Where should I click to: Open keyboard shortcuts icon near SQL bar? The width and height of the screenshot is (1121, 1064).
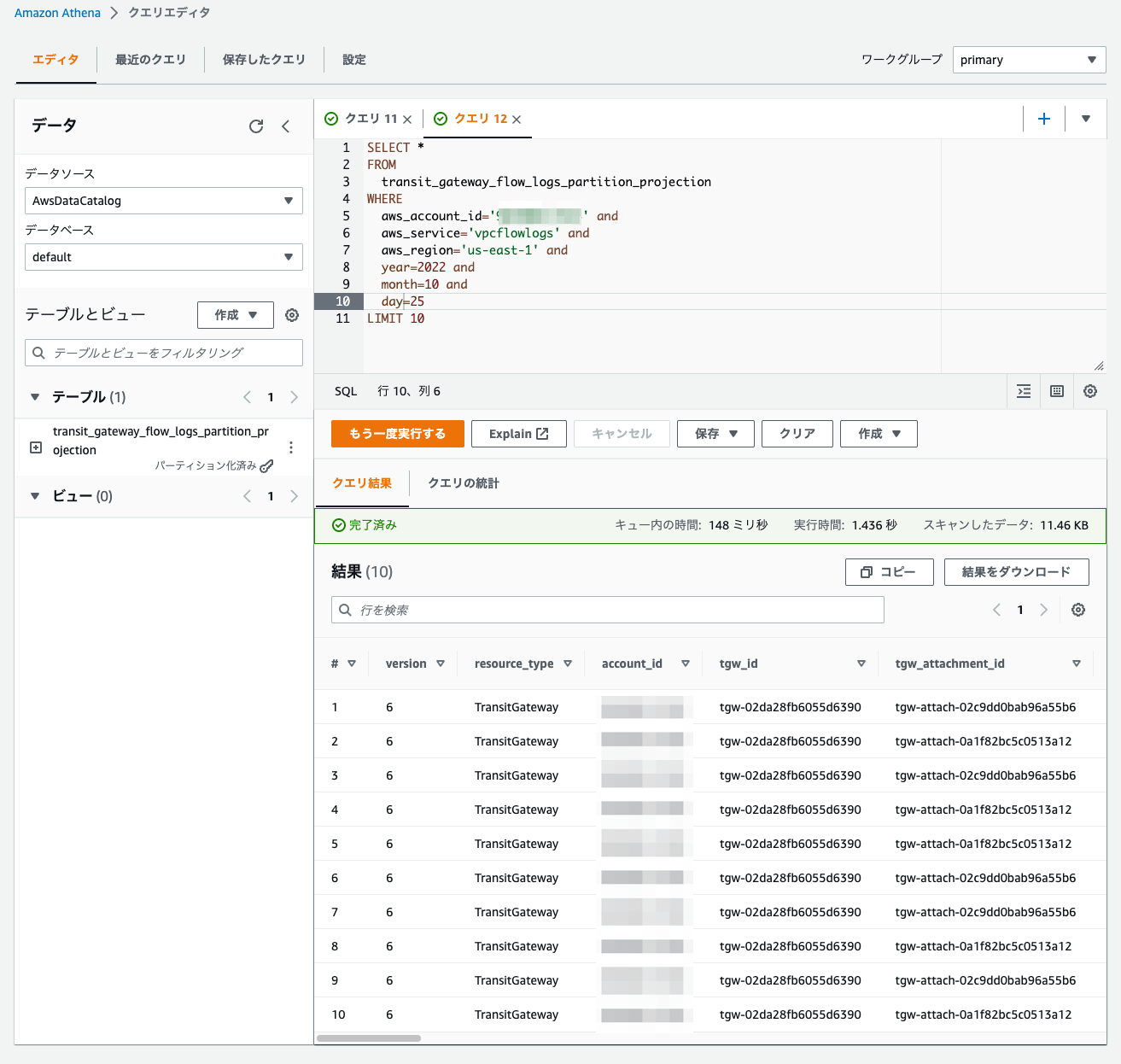(x=1057, y=390)
